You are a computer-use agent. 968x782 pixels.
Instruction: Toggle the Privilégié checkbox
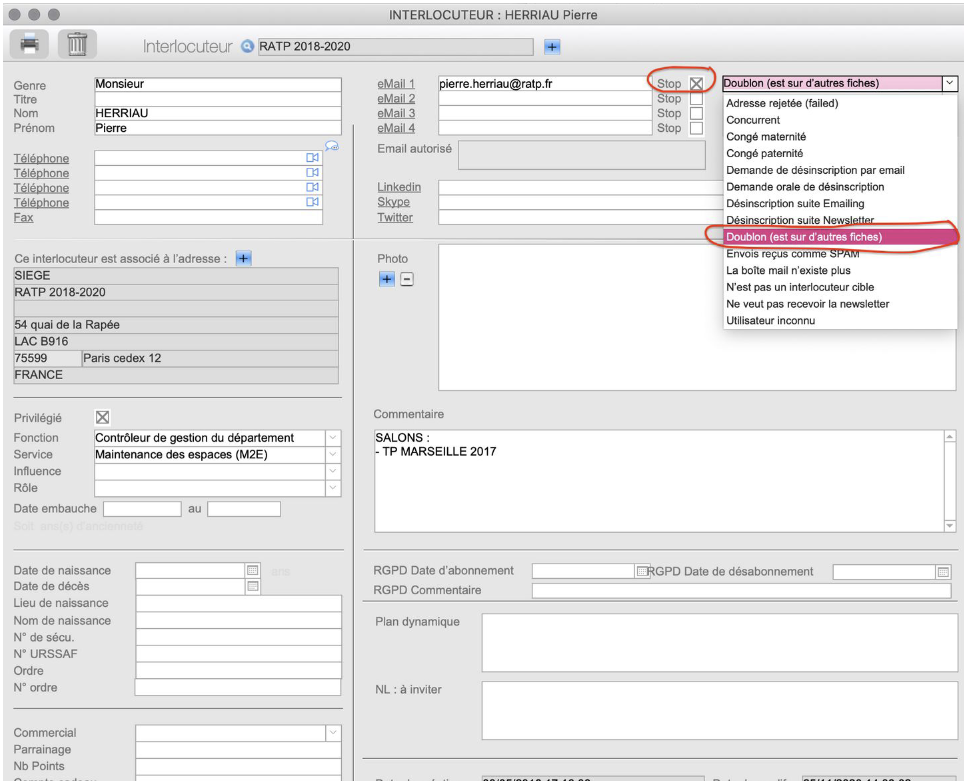(x=101, y=417)
